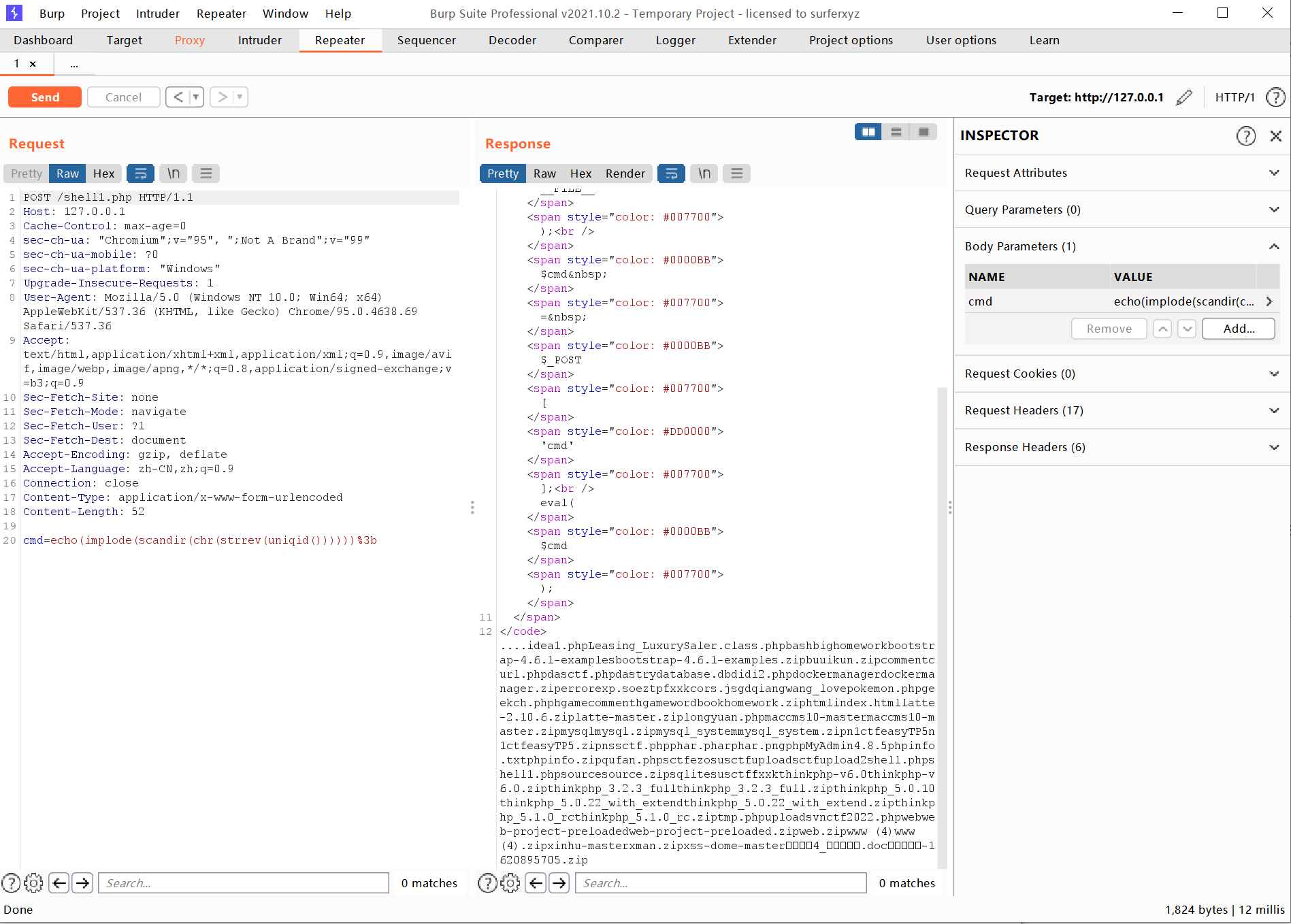Click the Cancel button
The height and width of the screenshot is (924, 1291).
tap(124, 97)
